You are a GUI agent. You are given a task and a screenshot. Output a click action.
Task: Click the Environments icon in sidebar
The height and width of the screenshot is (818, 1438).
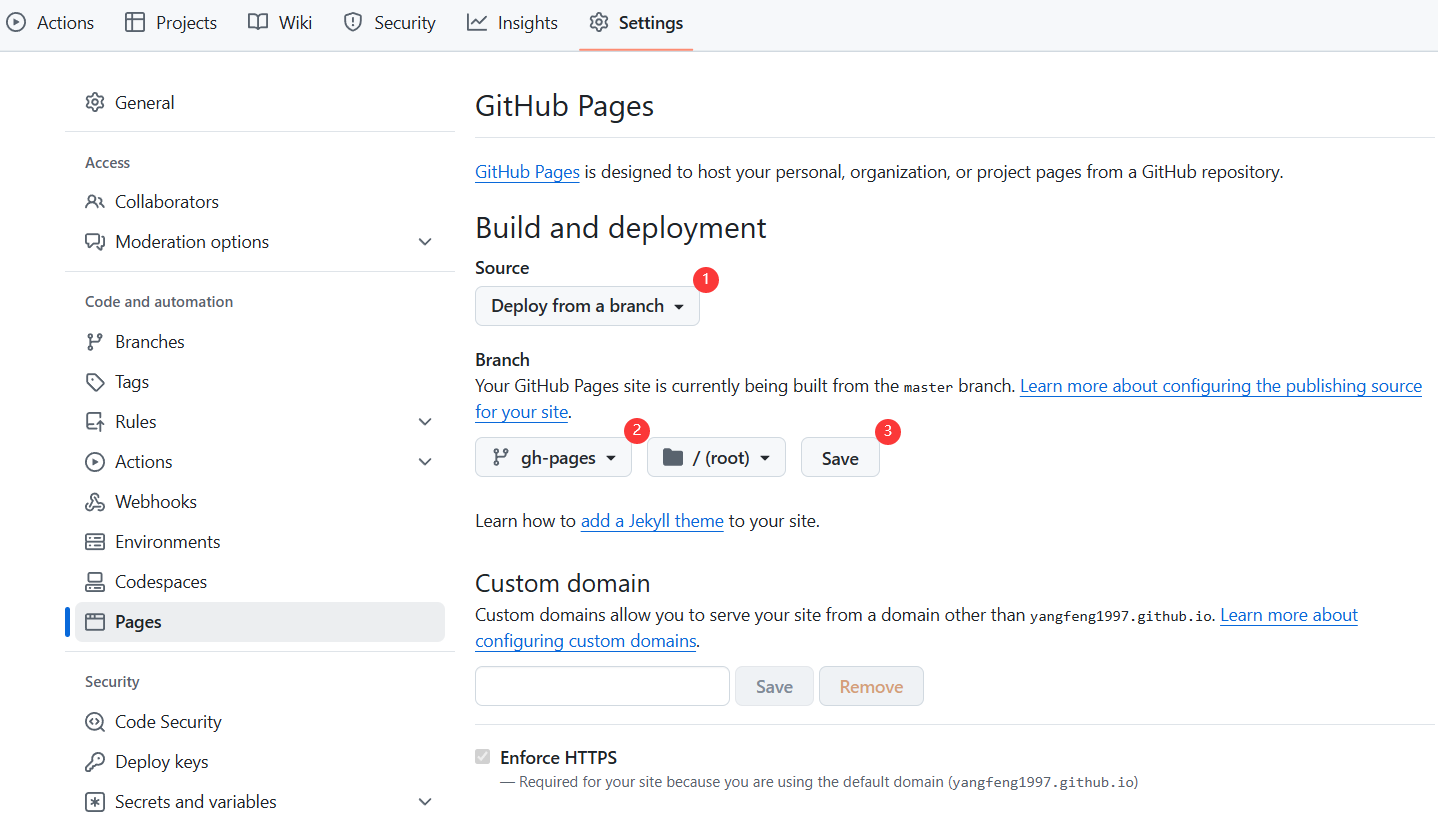[x=95, y=542]
